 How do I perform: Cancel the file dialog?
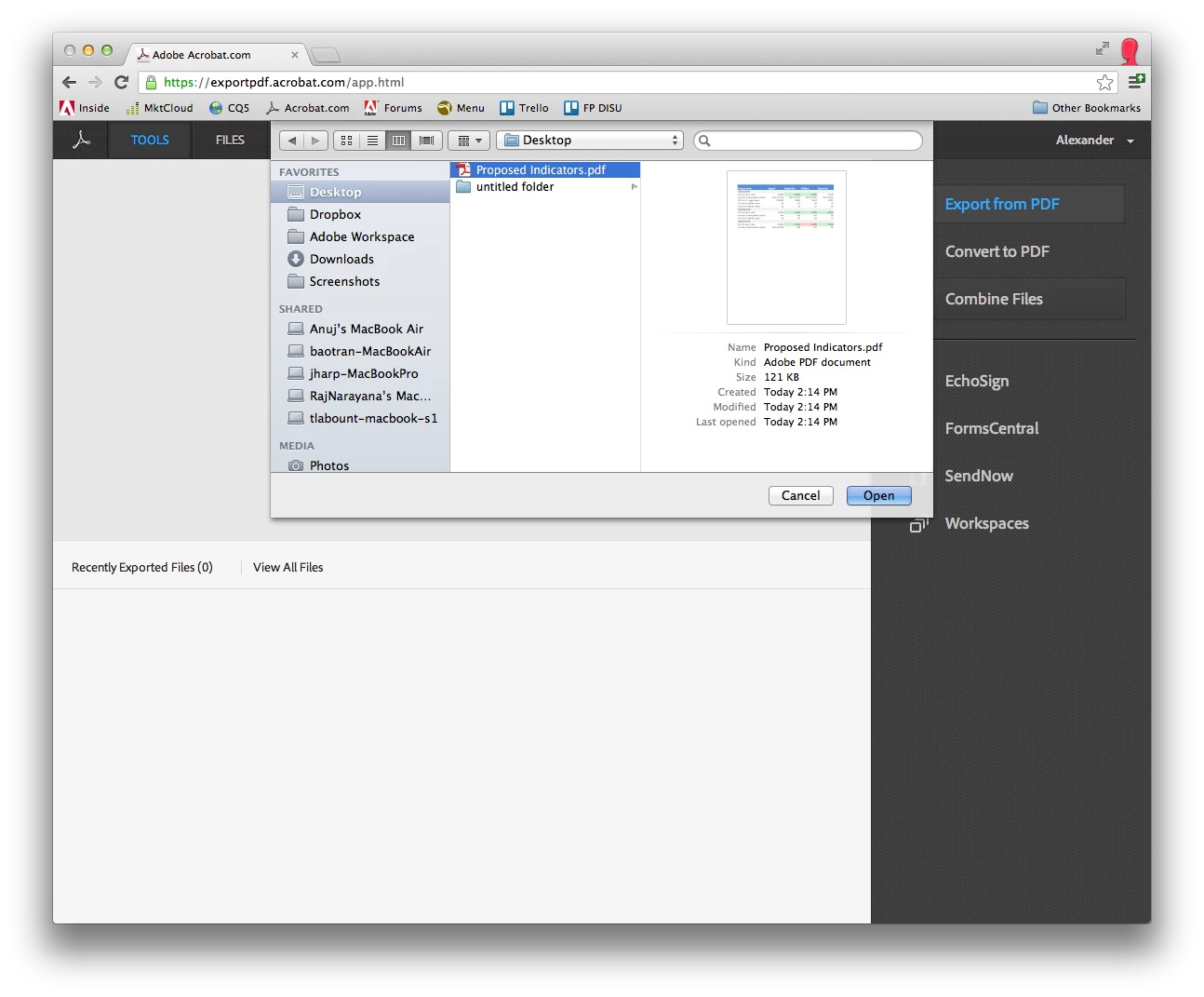click(800, 495)
